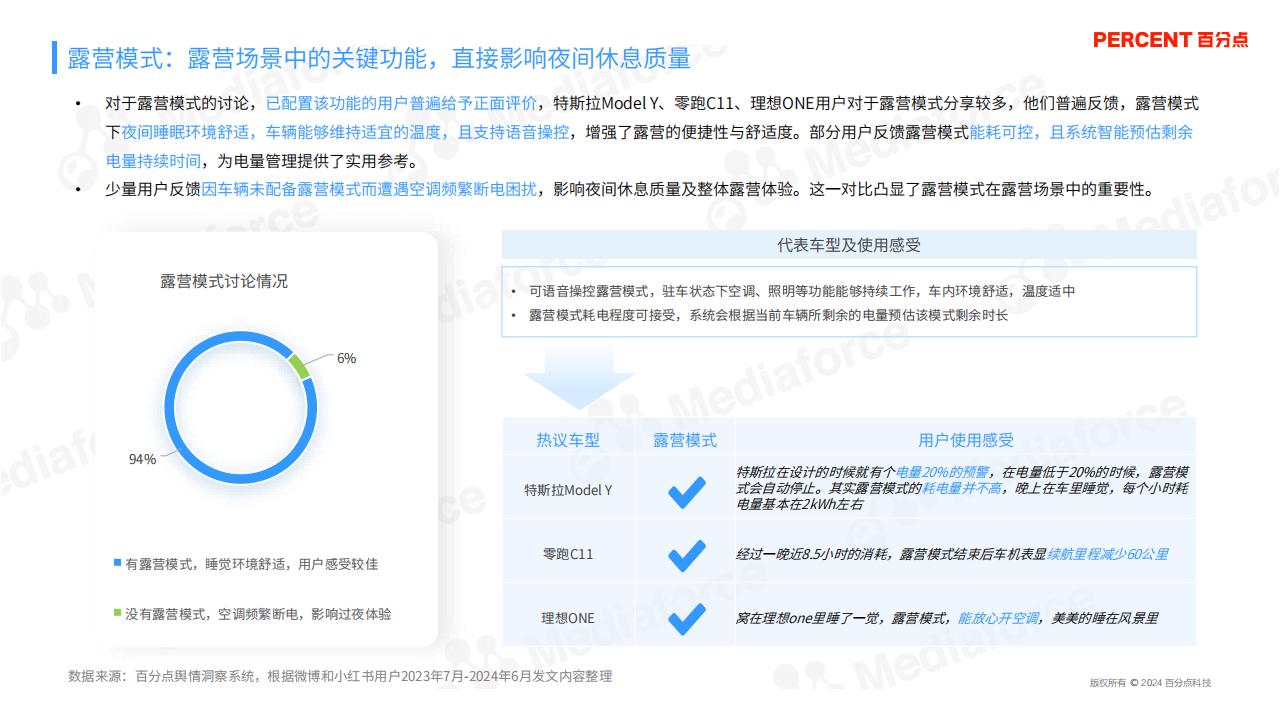Click the highlighted text 电量20%的预警

[x=942, y=472]
